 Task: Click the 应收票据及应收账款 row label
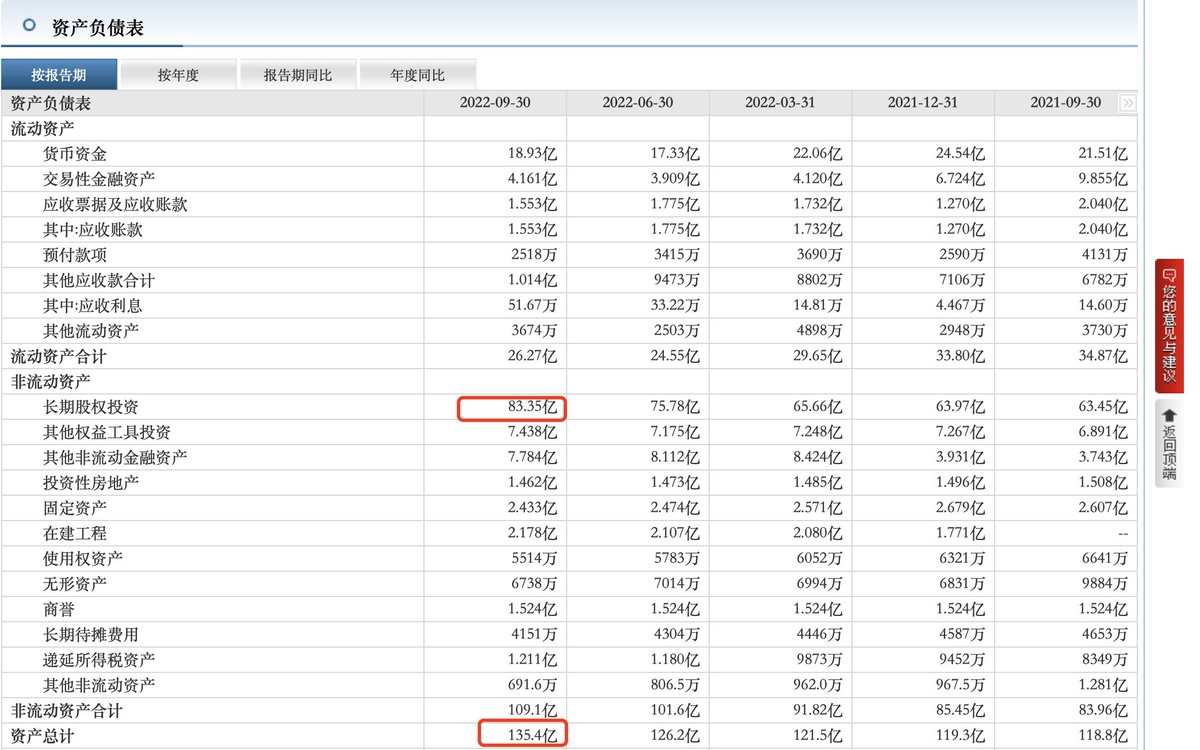115,205
